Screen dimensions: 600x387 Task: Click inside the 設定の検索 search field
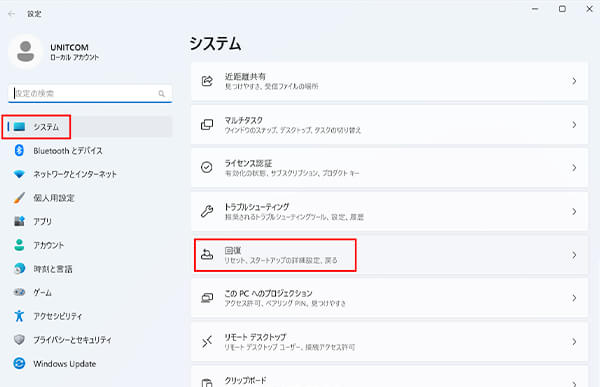tap(90, 93)
